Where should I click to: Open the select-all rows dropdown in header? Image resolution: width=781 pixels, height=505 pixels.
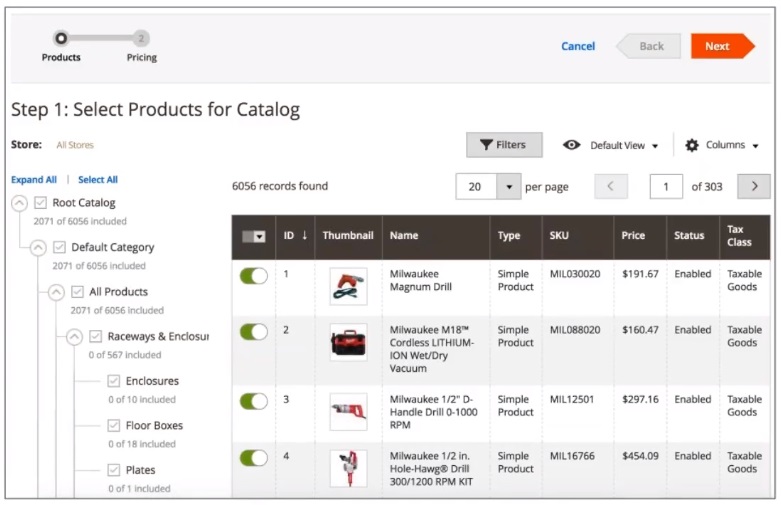click(x=259, y=236)
